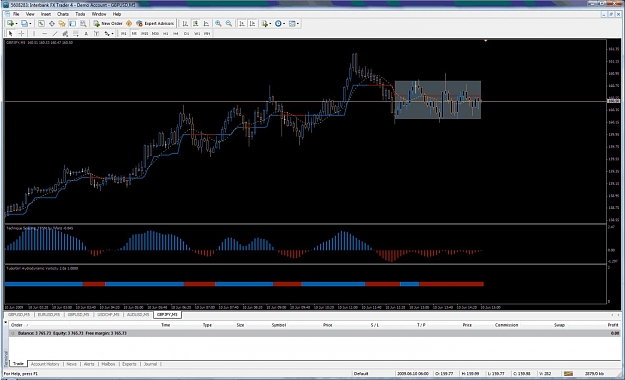Switch chart to line chart icon
The height and width of the screenshot is (380, 625).
(206, 24)
